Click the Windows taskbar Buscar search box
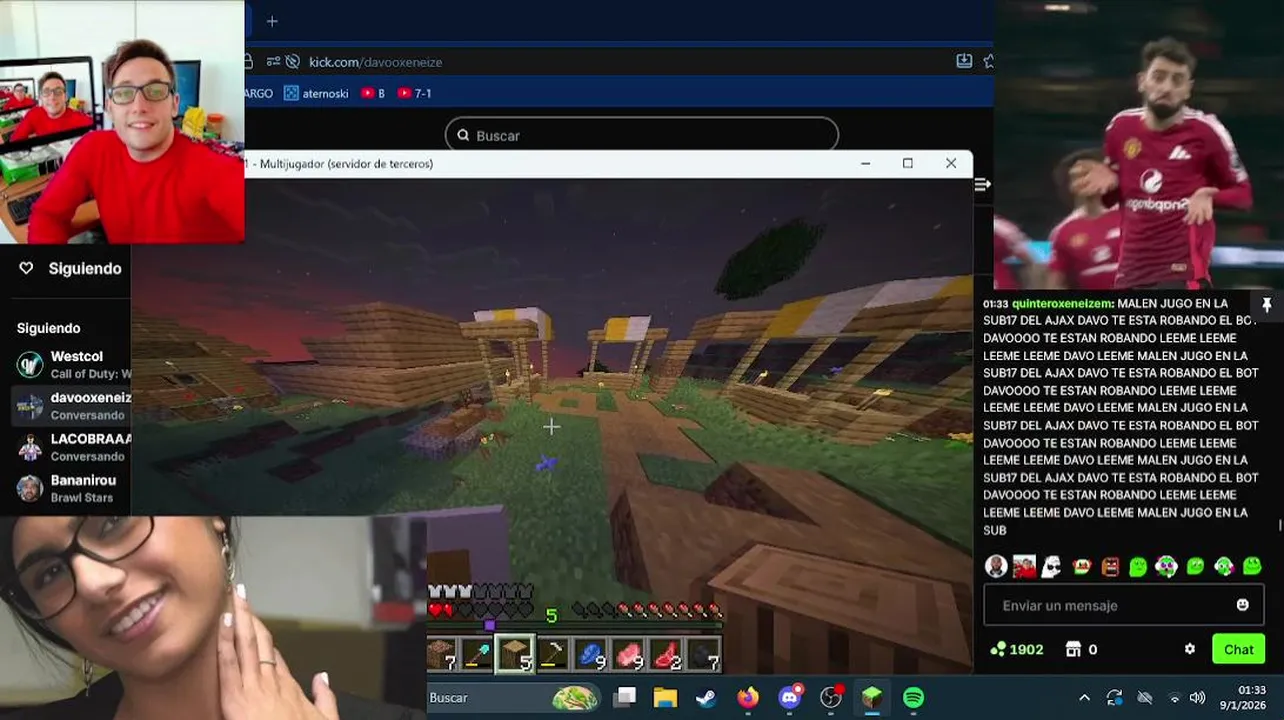This screenshot has width=1284, height=720. (x=513, y=697)
